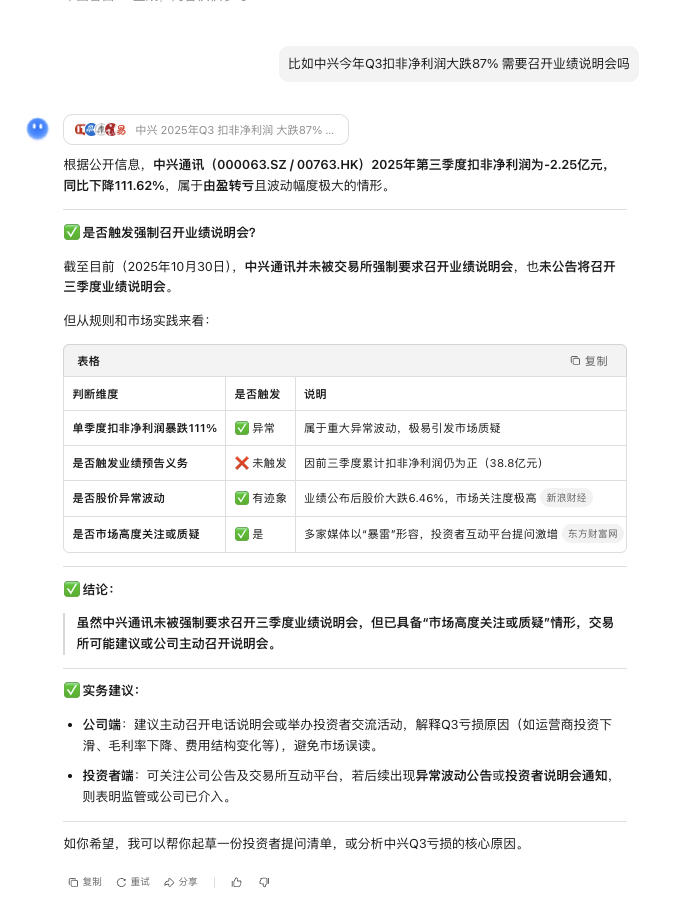The height and width of the screenshot is (907, 679).
Task: Select cell 单季度扣非净利润暴跌111%
Action: click(145, 428)
